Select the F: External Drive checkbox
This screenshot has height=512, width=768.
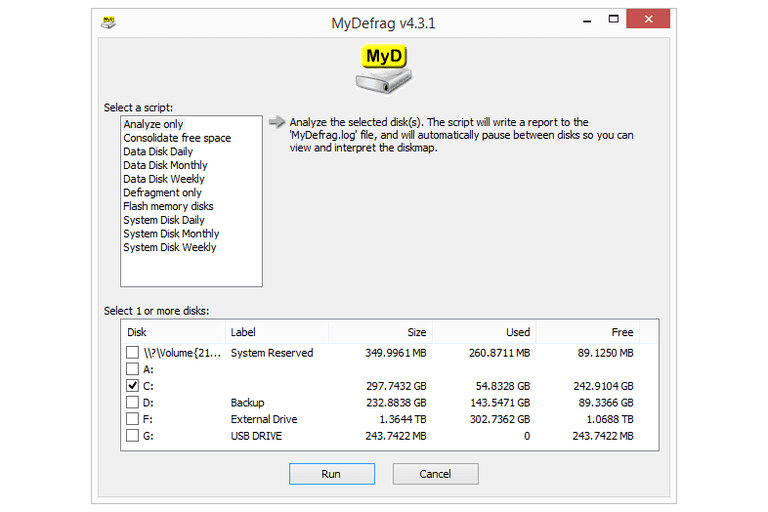(133, 419)
